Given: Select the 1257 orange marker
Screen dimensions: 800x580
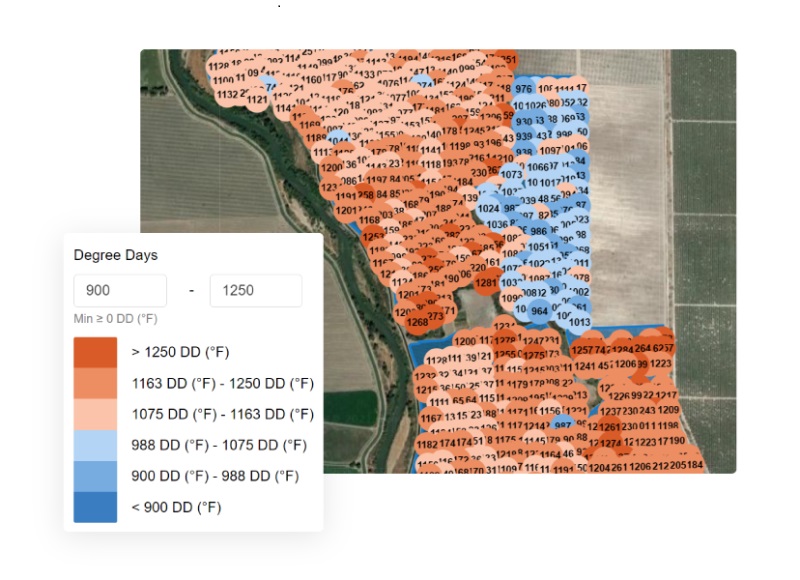Looking at the screenshot, I should pyautogui.click(x=581, y=351).
